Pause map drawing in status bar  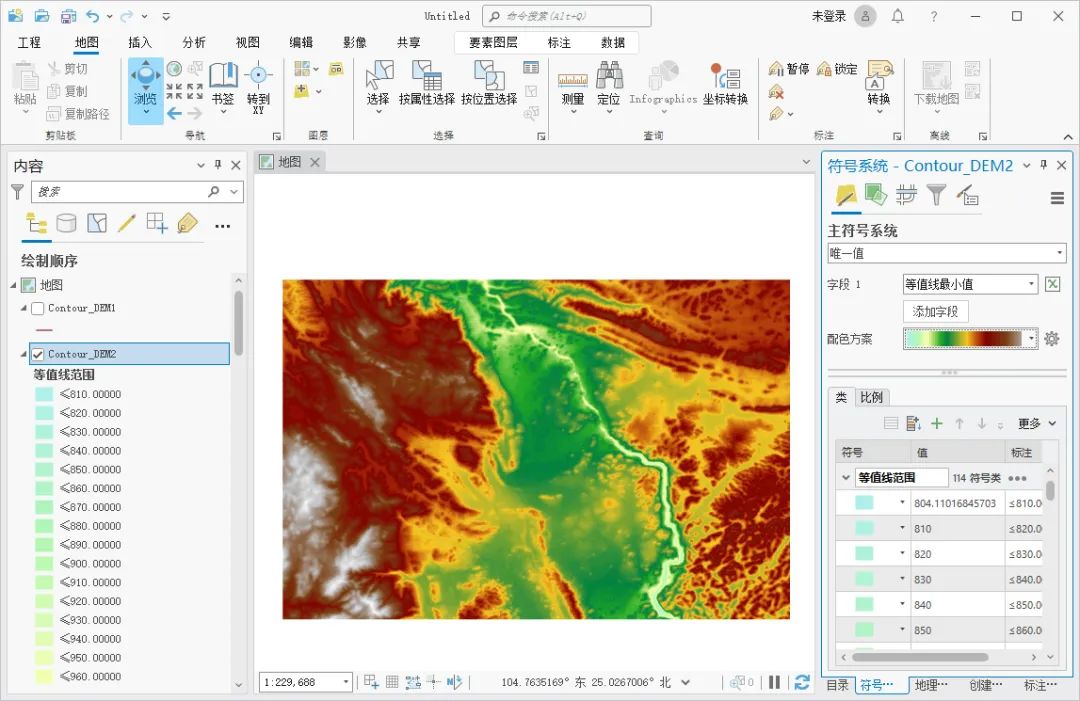[775, 682]
